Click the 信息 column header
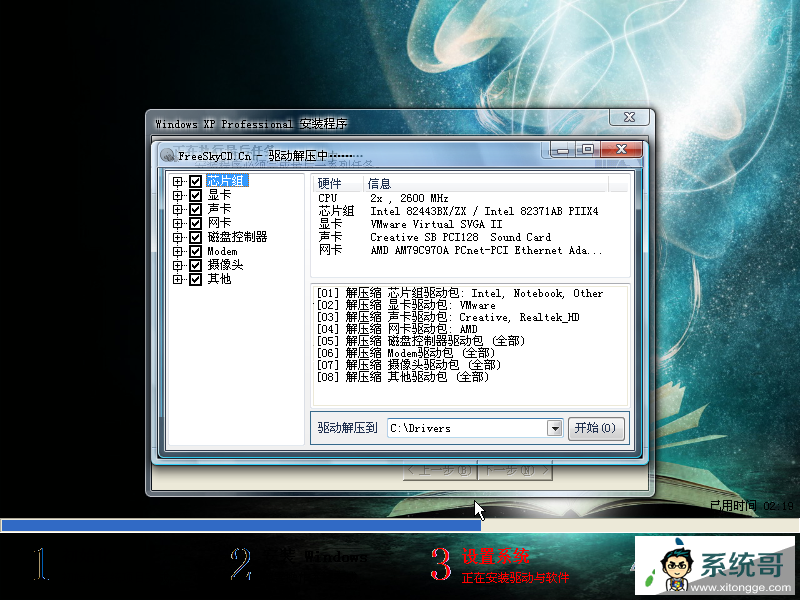This screenshot has height=600, width=800. point(485,184)
